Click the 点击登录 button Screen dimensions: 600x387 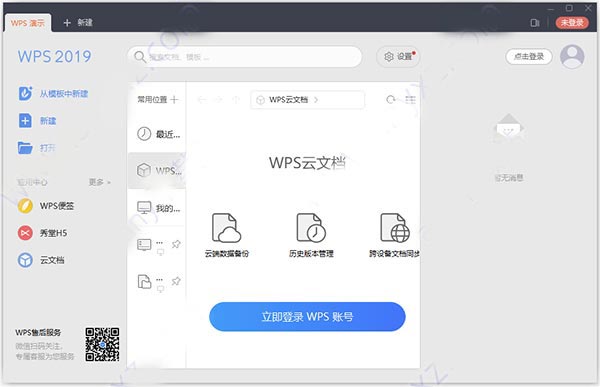[x=528, y=57]
